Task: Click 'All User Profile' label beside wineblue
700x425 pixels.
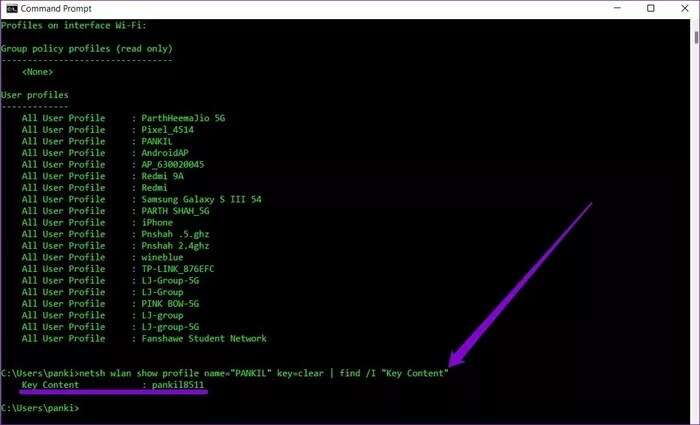Action: 63,258
